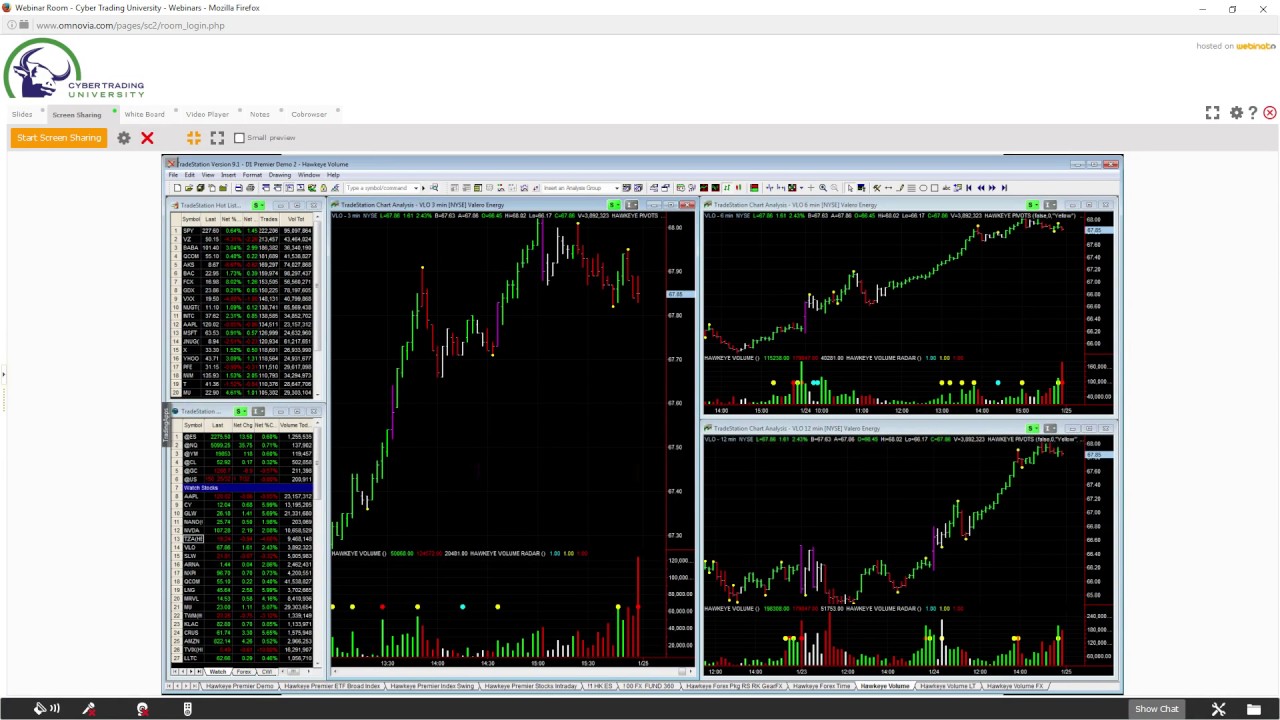Open the green S dropdown on VLO 3 min chart
This screenshot has width=1280, height=720.
point(617,205)
